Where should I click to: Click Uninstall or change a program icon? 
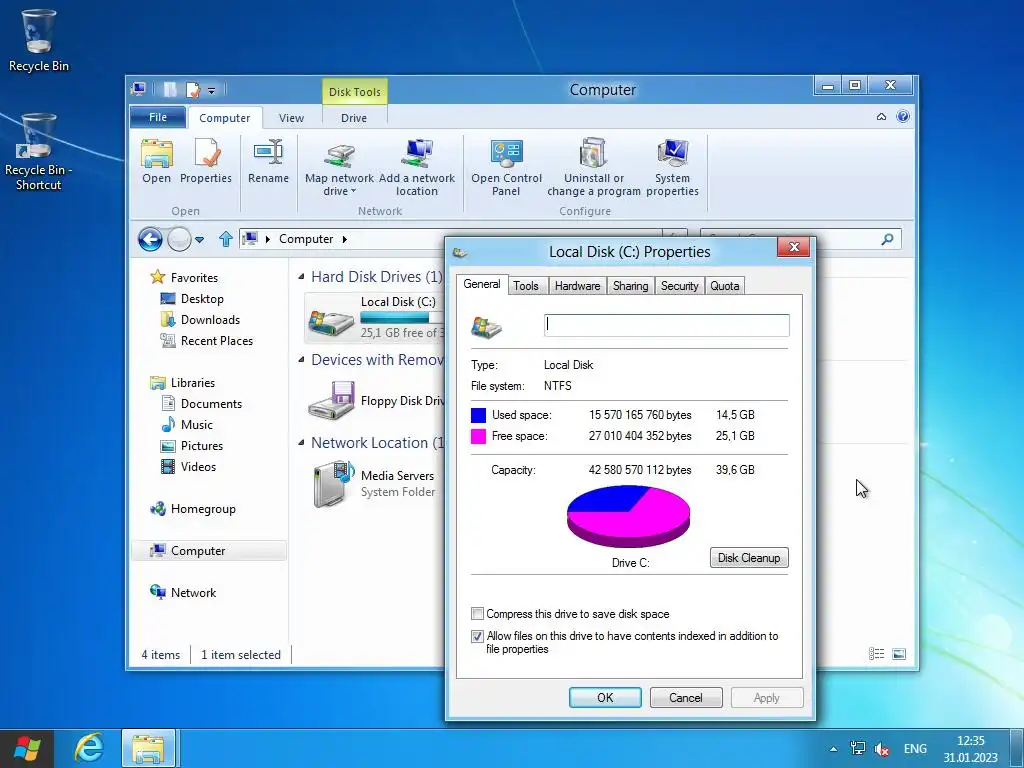[594, 167]
